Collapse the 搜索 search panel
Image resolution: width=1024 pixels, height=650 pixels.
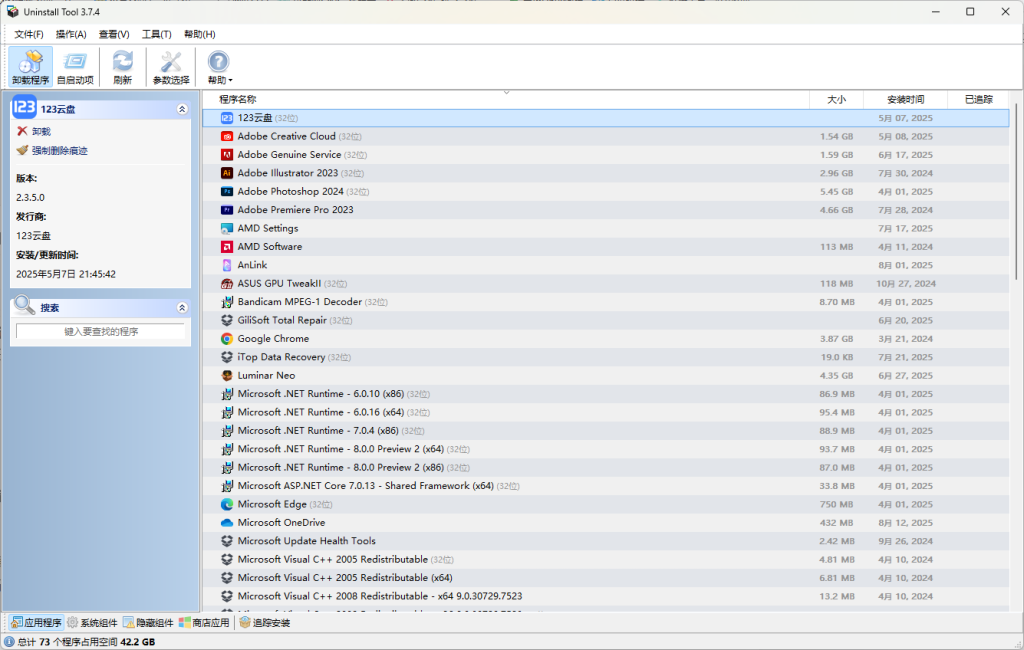click(x=182, y=308)
